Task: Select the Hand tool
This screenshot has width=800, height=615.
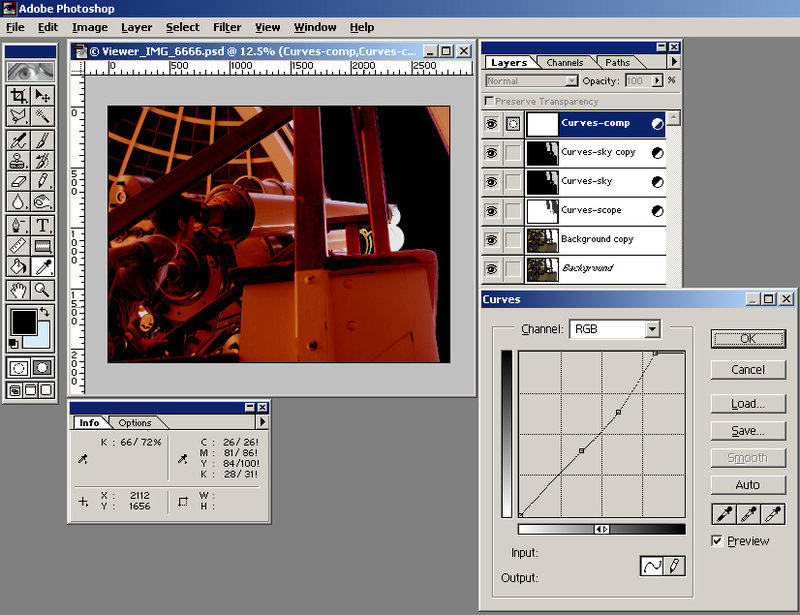Action: tap(18, 290)
